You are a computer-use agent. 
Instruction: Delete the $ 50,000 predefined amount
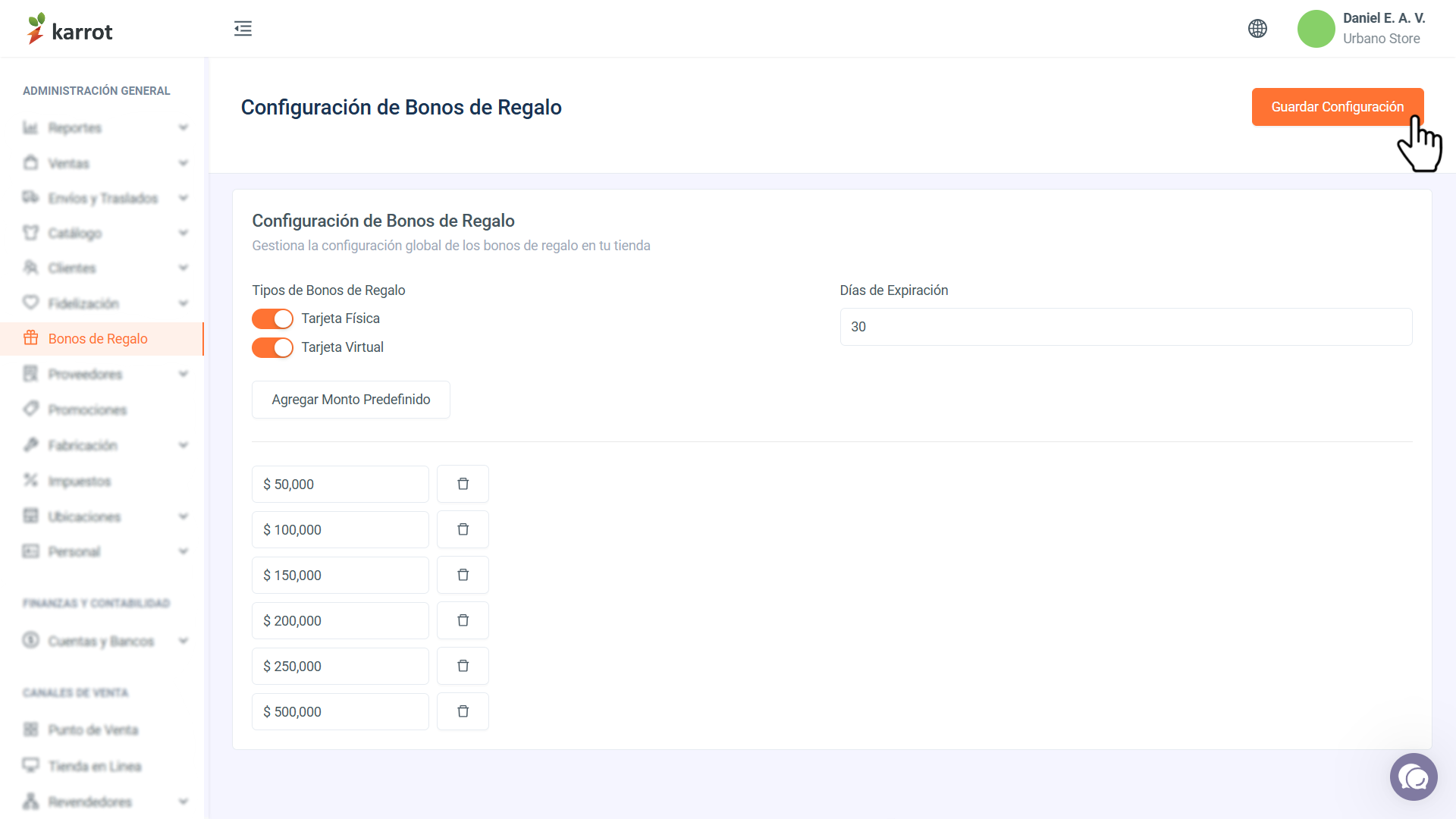[x=463, y=484]
